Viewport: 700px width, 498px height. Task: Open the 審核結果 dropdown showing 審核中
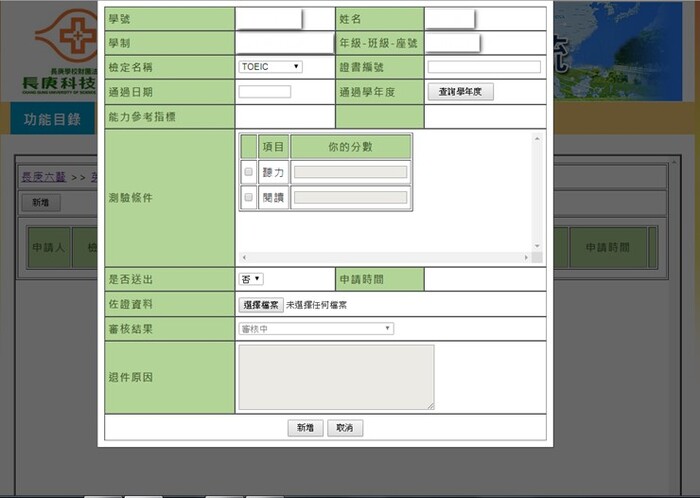point(316,328)
